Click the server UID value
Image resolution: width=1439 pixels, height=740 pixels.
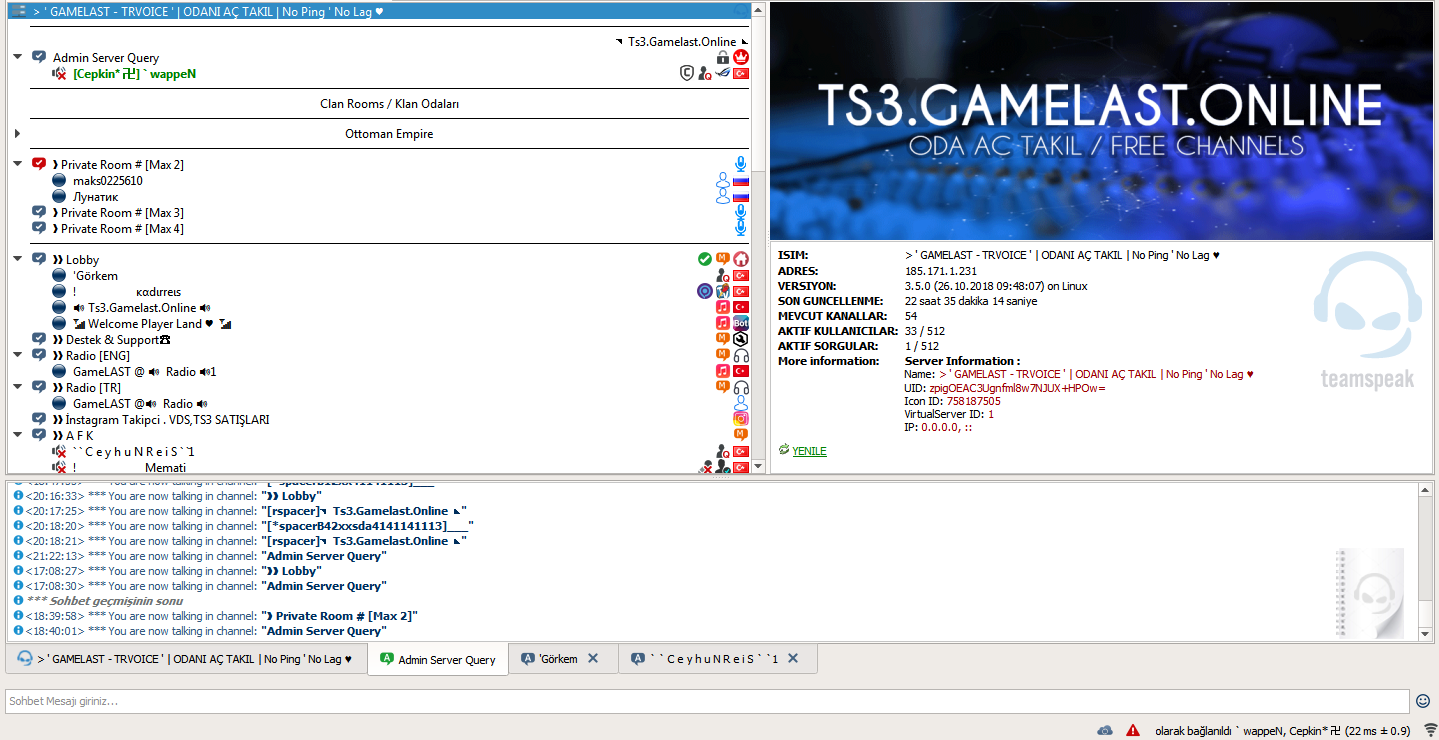(1017, 388)
